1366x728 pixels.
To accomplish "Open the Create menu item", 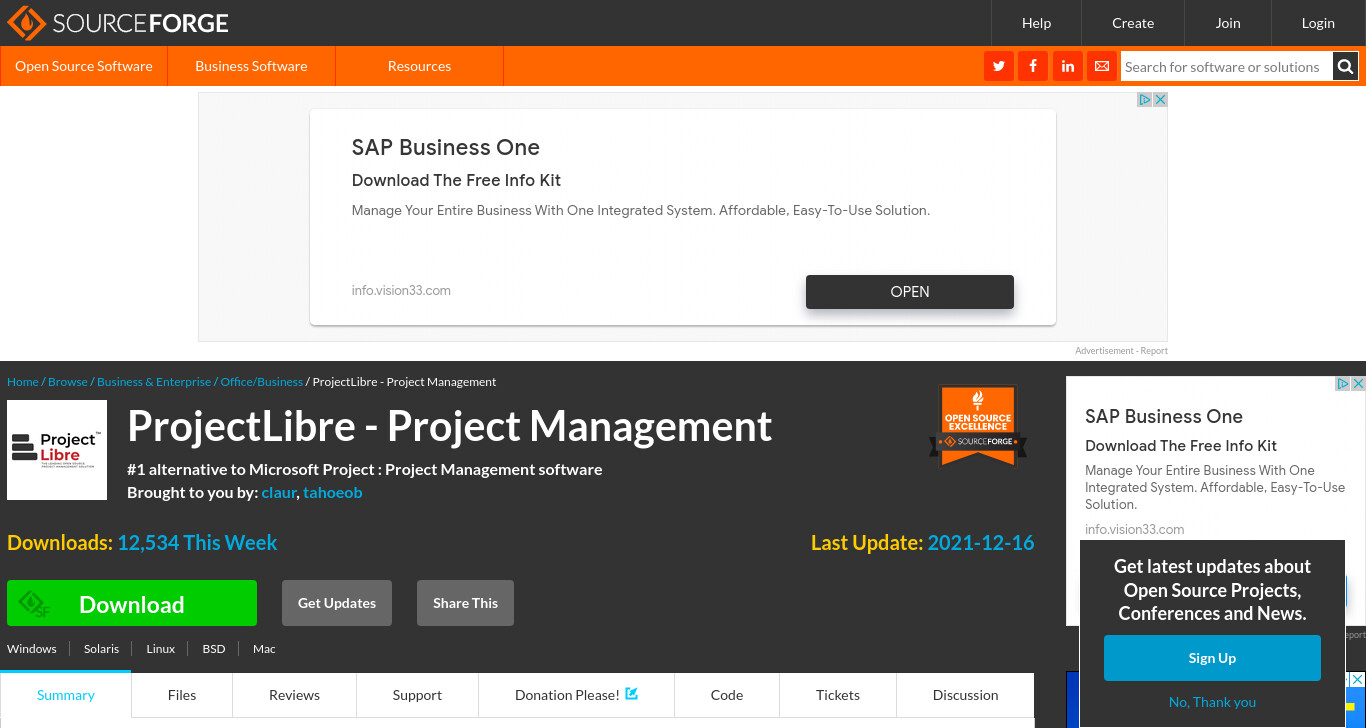I will 1133,23.
